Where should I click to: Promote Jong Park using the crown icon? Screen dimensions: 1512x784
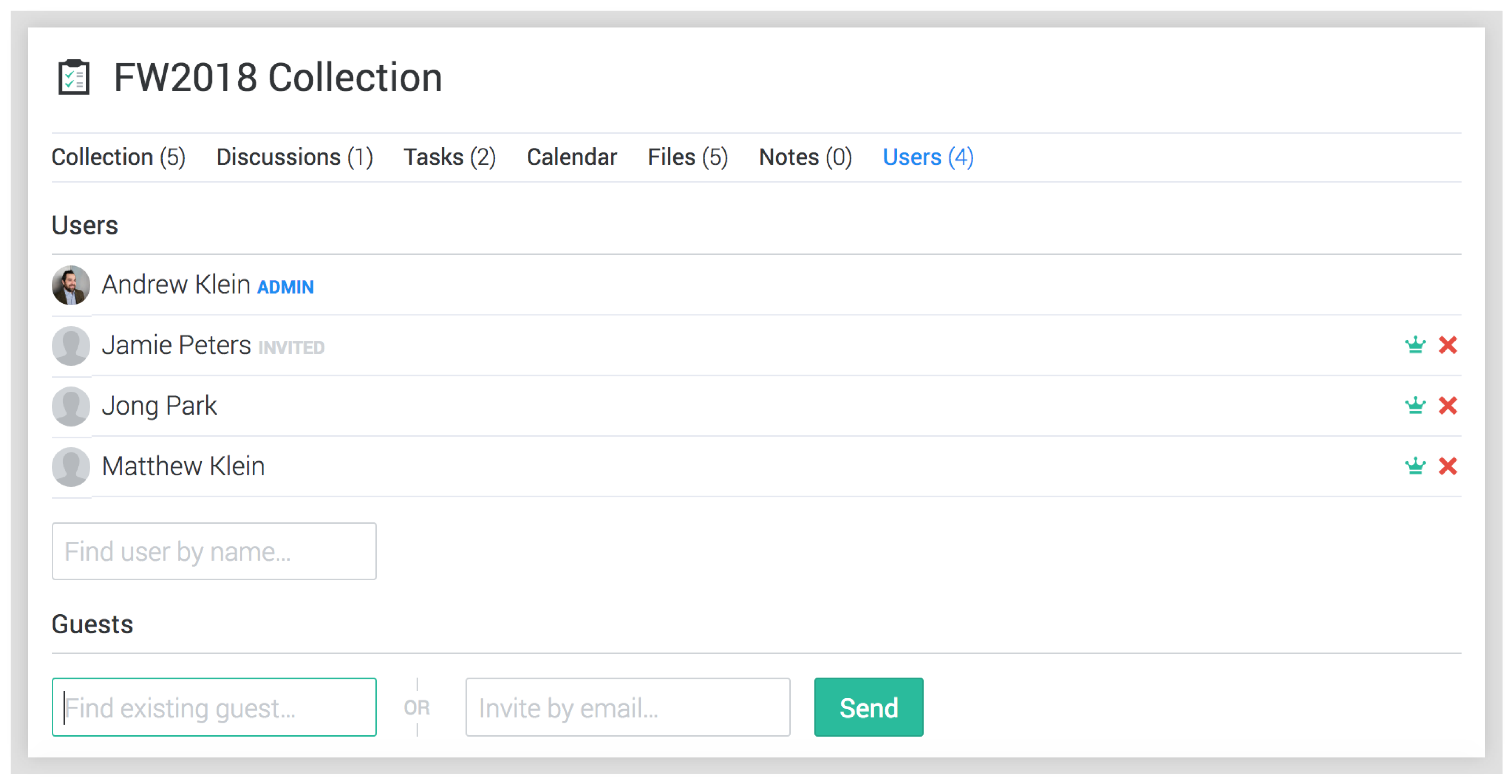tap(1415, 405)
